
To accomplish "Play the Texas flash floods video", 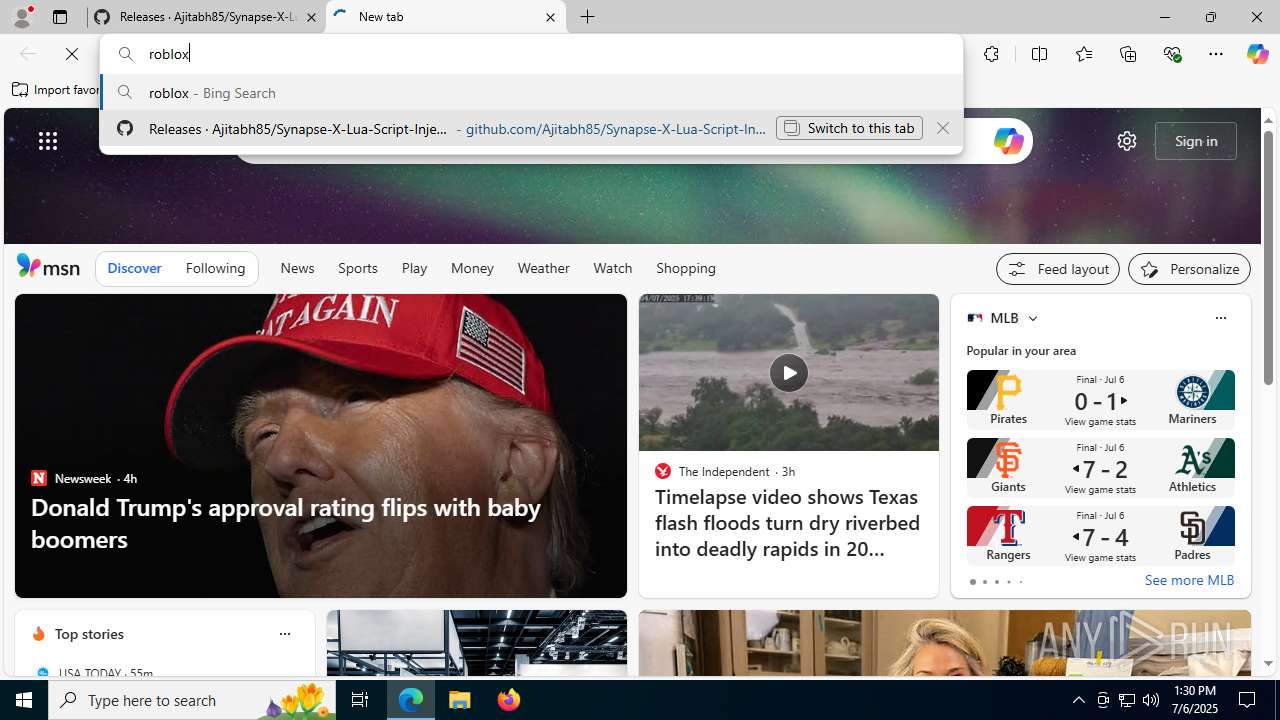I will [x=789, y=373].
